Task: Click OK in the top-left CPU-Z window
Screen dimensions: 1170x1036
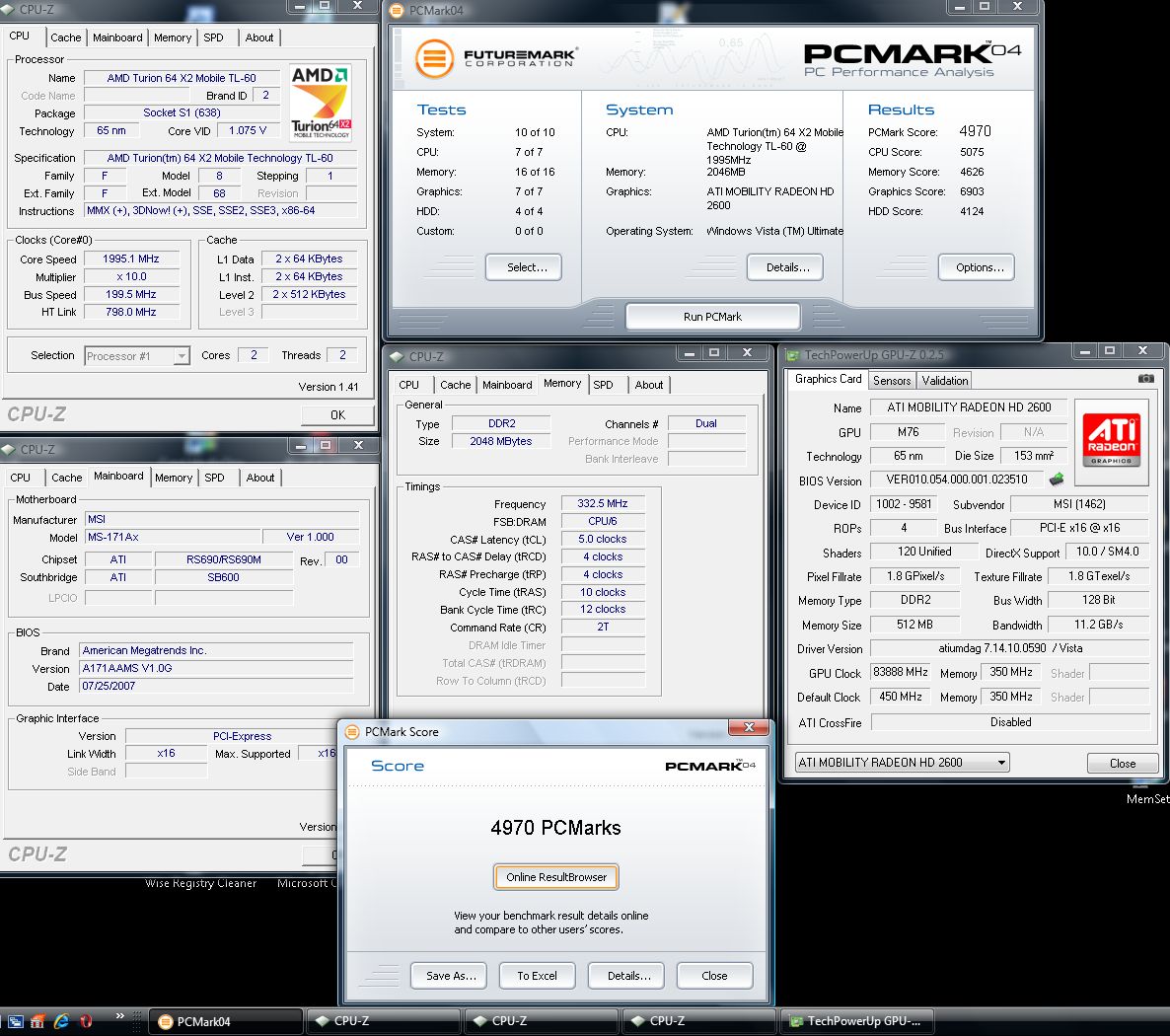Action: point(337,415)
